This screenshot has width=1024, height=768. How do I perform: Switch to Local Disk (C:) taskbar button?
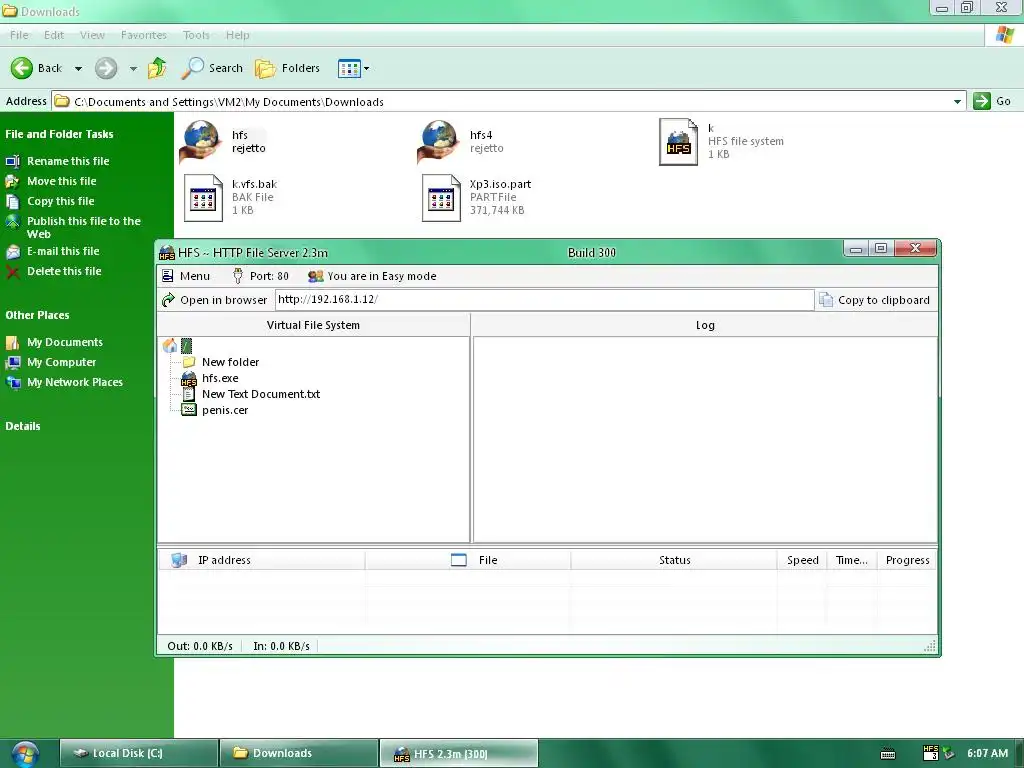tap(138, 753)
